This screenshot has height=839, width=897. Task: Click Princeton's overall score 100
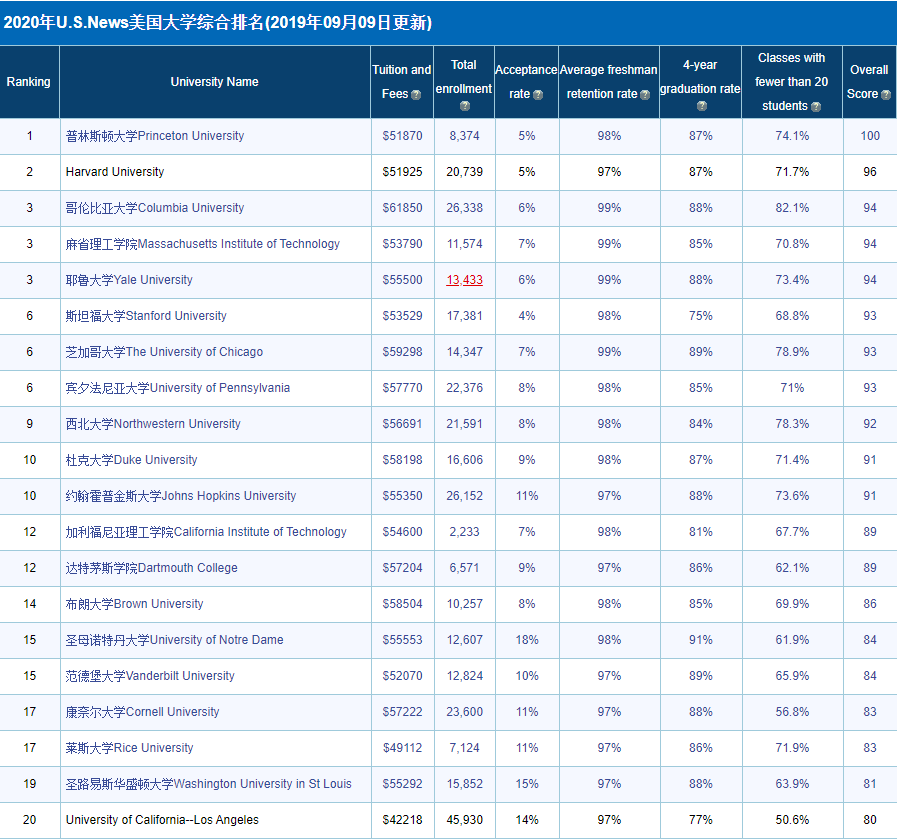click(870, 136)
